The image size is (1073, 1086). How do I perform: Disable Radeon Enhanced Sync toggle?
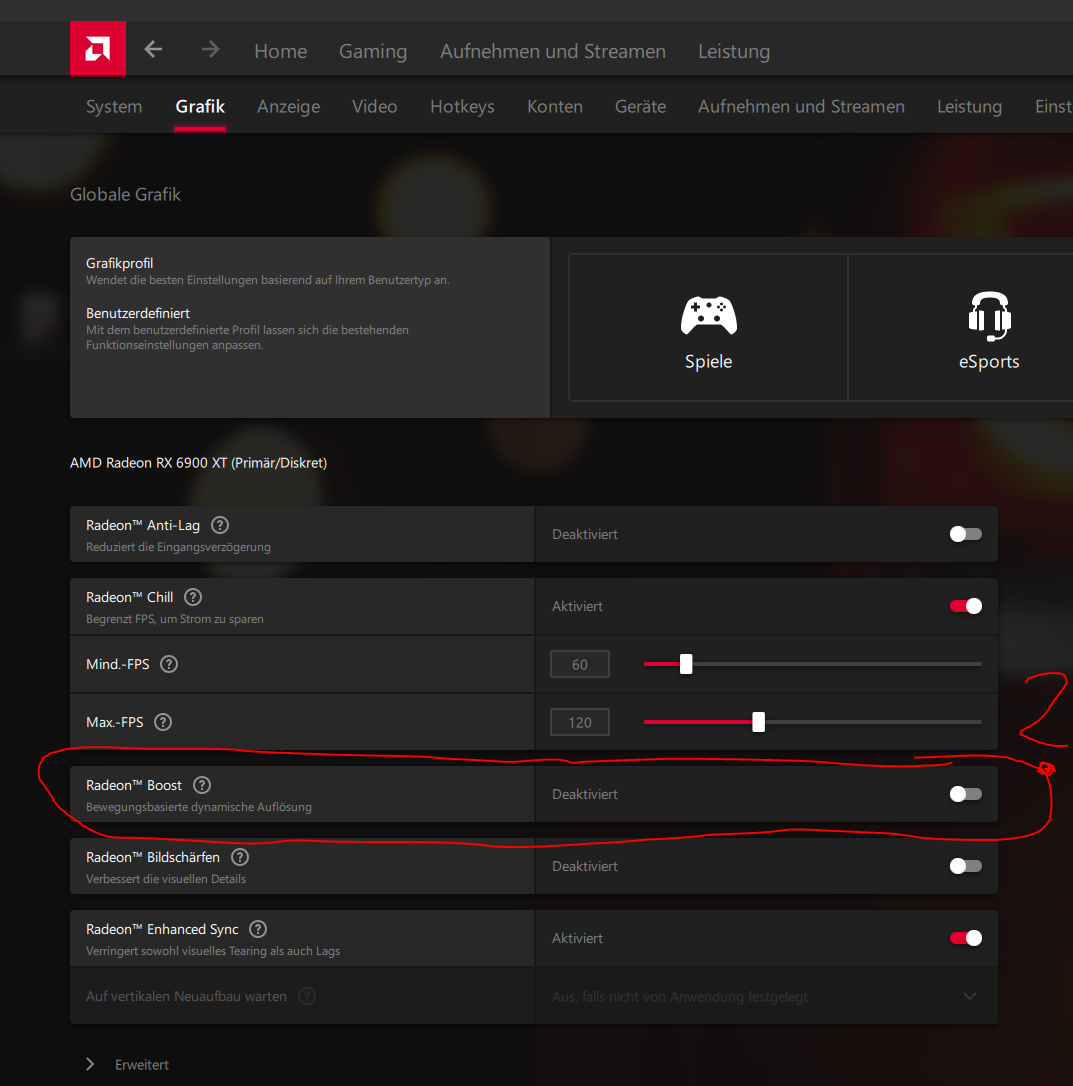[x=966, y=938]
